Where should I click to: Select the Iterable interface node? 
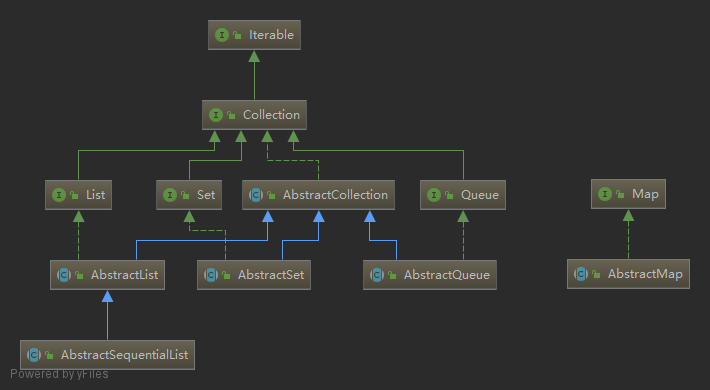pos(254,35)
